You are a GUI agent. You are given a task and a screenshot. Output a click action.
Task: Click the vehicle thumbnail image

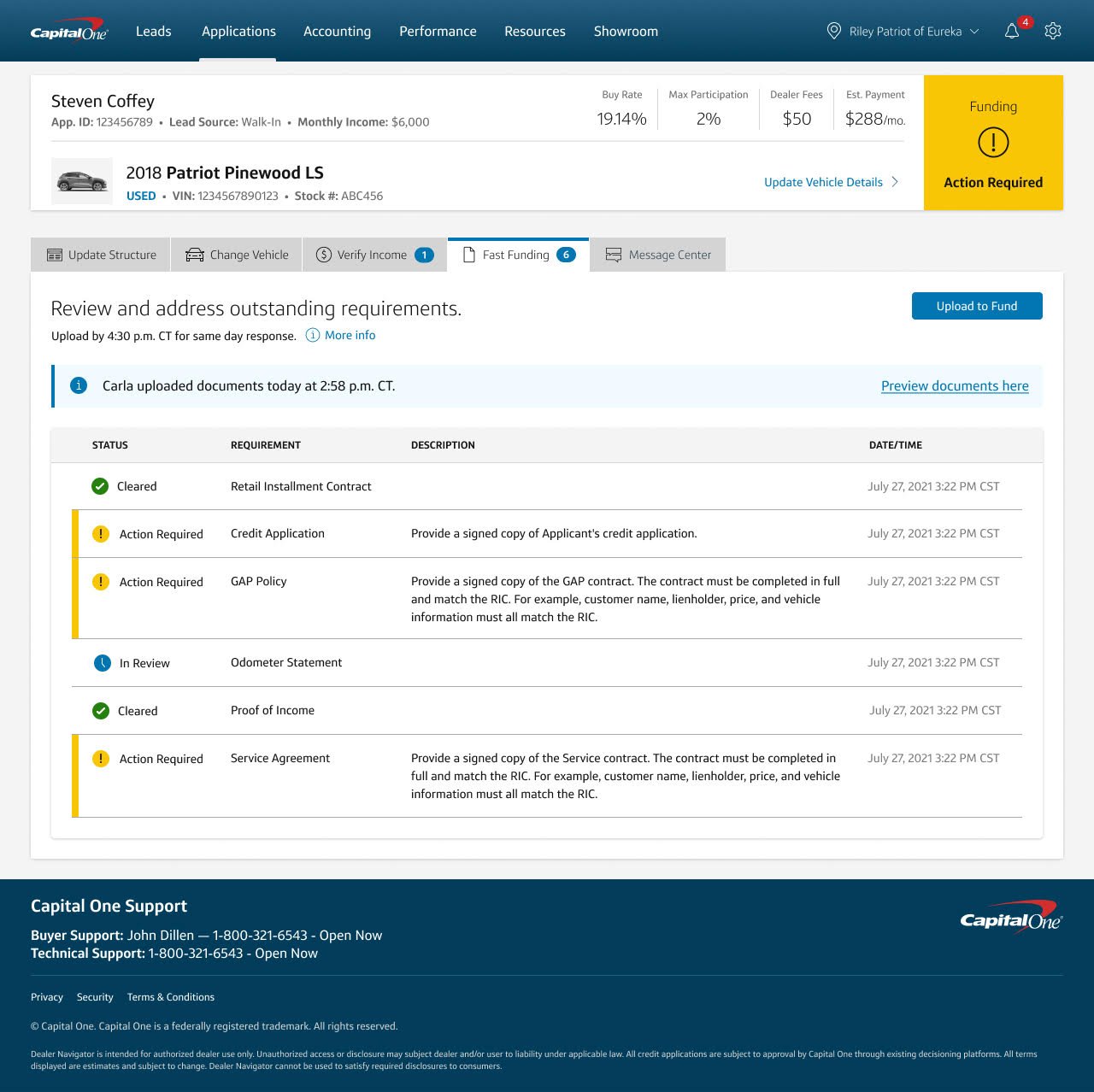82,181
